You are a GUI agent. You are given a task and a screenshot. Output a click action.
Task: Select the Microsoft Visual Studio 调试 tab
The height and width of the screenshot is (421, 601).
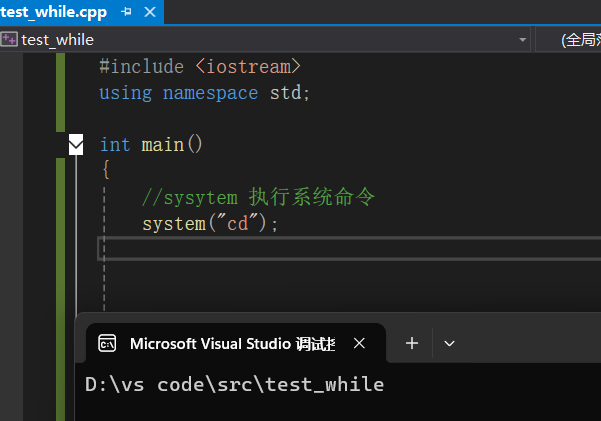point(232,343)
